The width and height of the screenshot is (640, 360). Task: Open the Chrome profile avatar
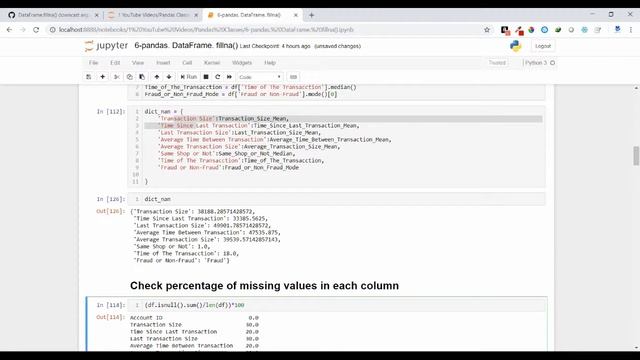click(x=618, y=29)
